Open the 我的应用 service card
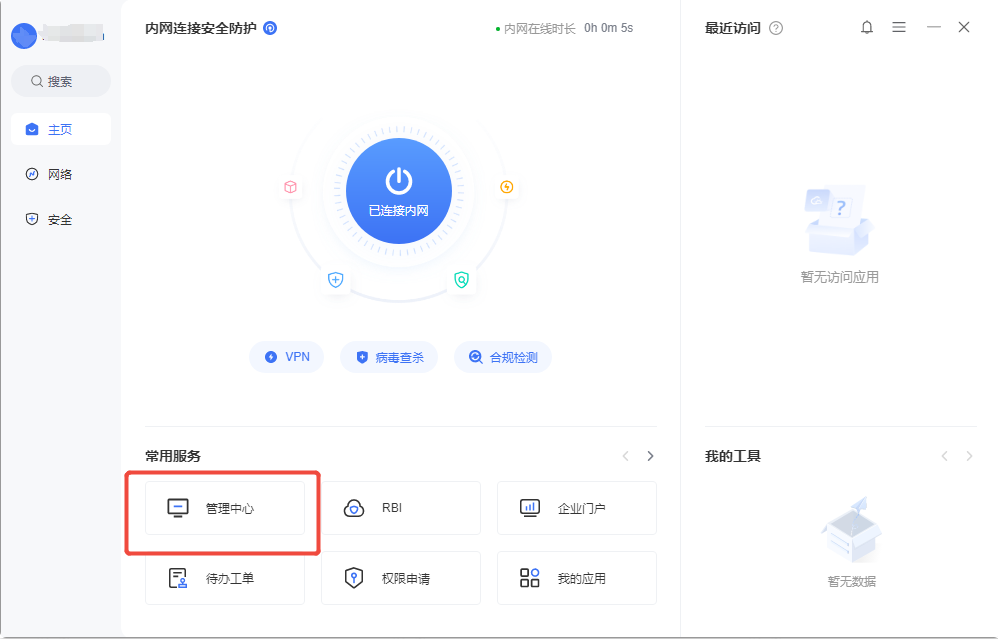The height and width of the screenshot is (639, 998). pyautogui.click(x=577, y=578)
